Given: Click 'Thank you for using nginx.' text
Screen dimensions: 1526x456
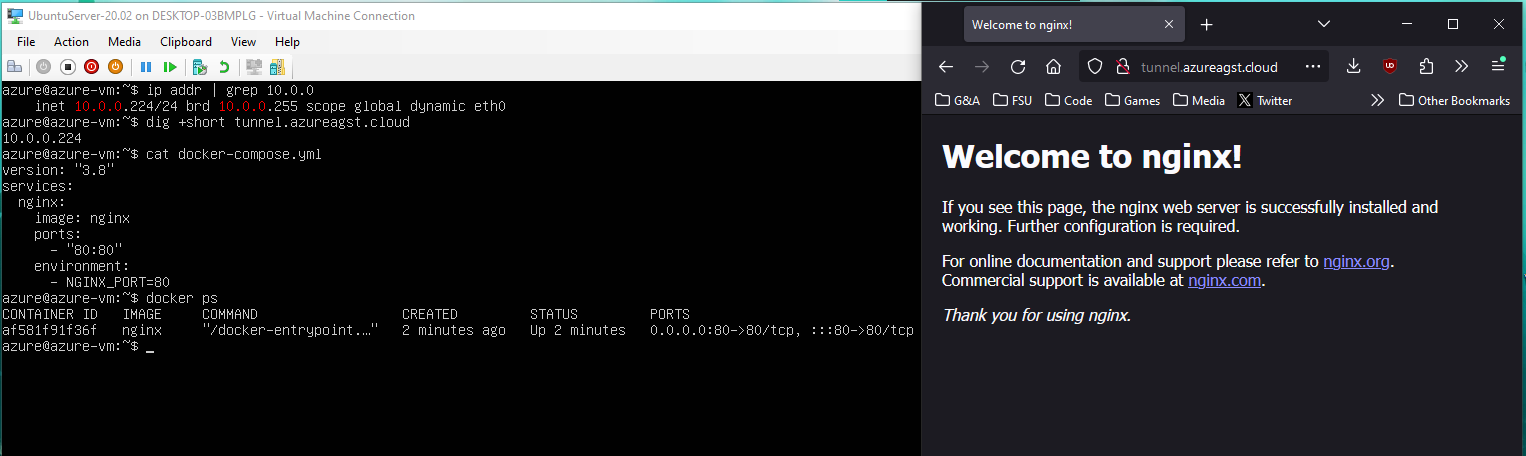Looking at the screenshot, I should [x=1036, y=315].
